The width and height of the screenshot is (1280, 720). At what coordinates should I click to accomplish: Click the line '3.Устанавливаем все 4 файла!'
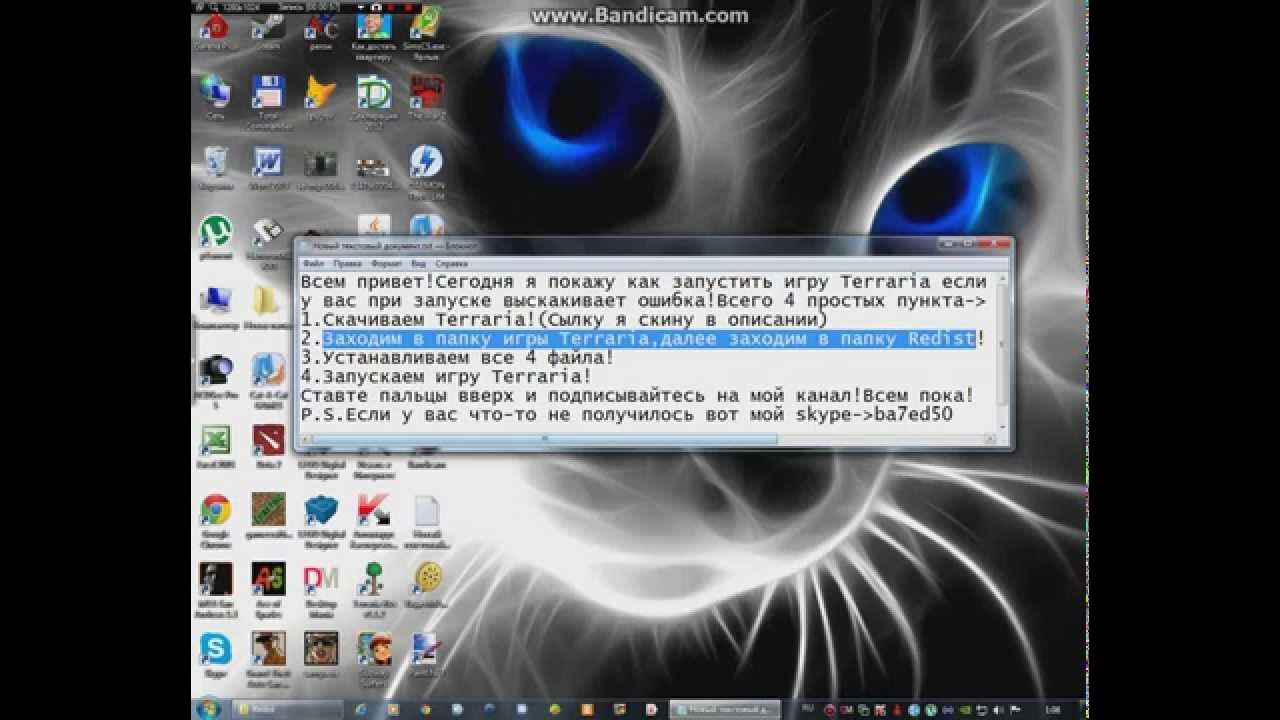coord(458,358)
